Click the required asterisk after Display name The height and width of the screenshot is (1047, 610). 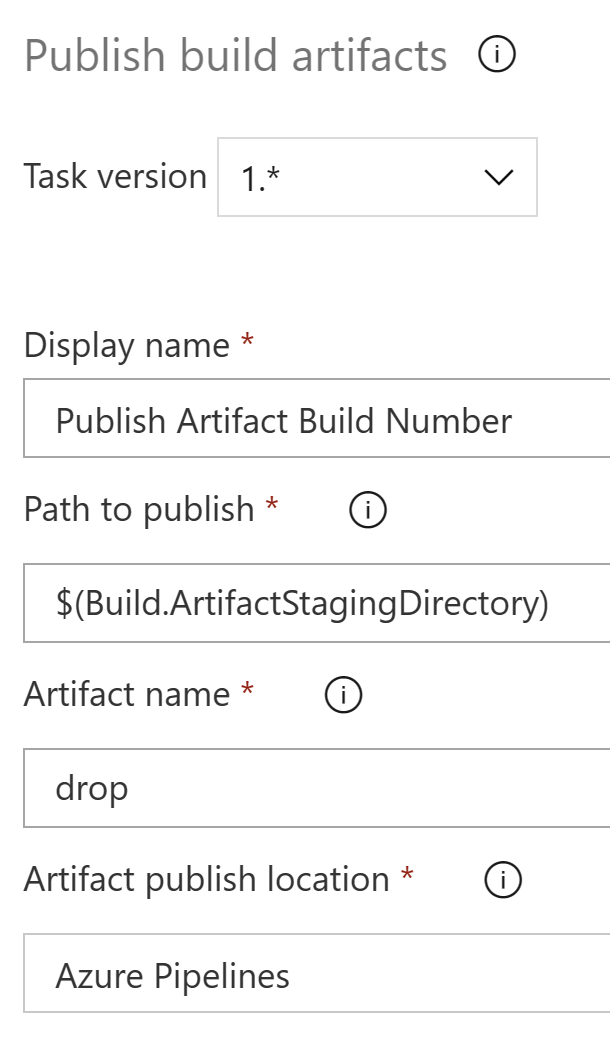(x=248, y=340)
